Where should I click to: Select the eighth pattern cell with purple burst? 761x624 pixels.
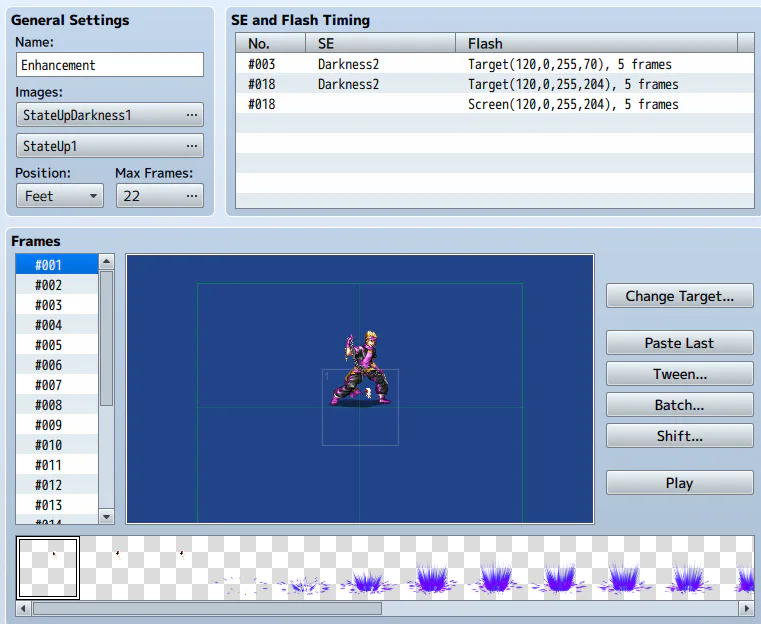tap(496, 568)
